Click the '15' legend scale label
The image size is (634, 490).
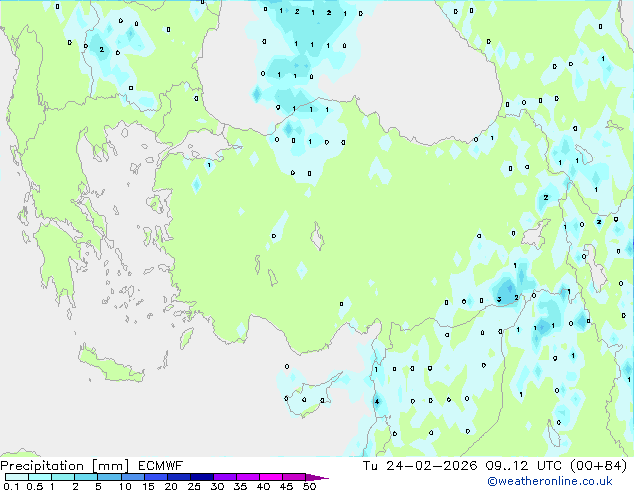pyautogui.click(x=148, y=486)
